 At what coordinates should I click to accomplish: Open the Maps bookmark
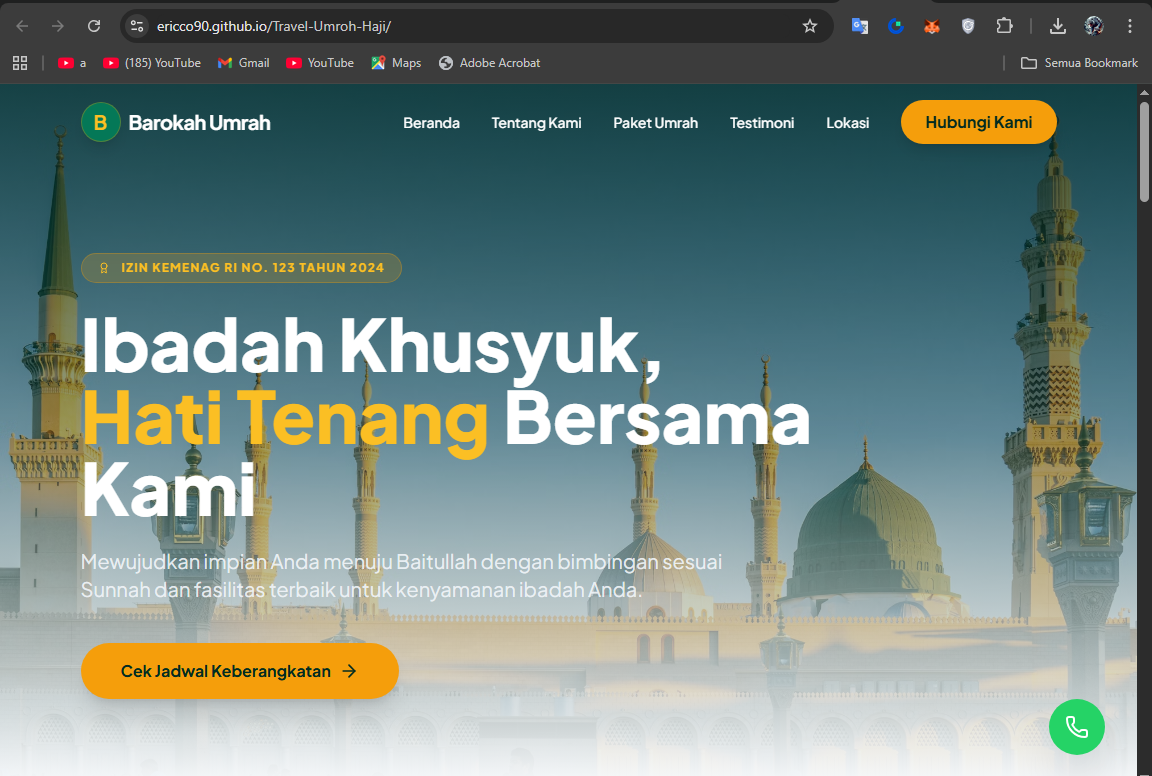click(x=395, y=62)
